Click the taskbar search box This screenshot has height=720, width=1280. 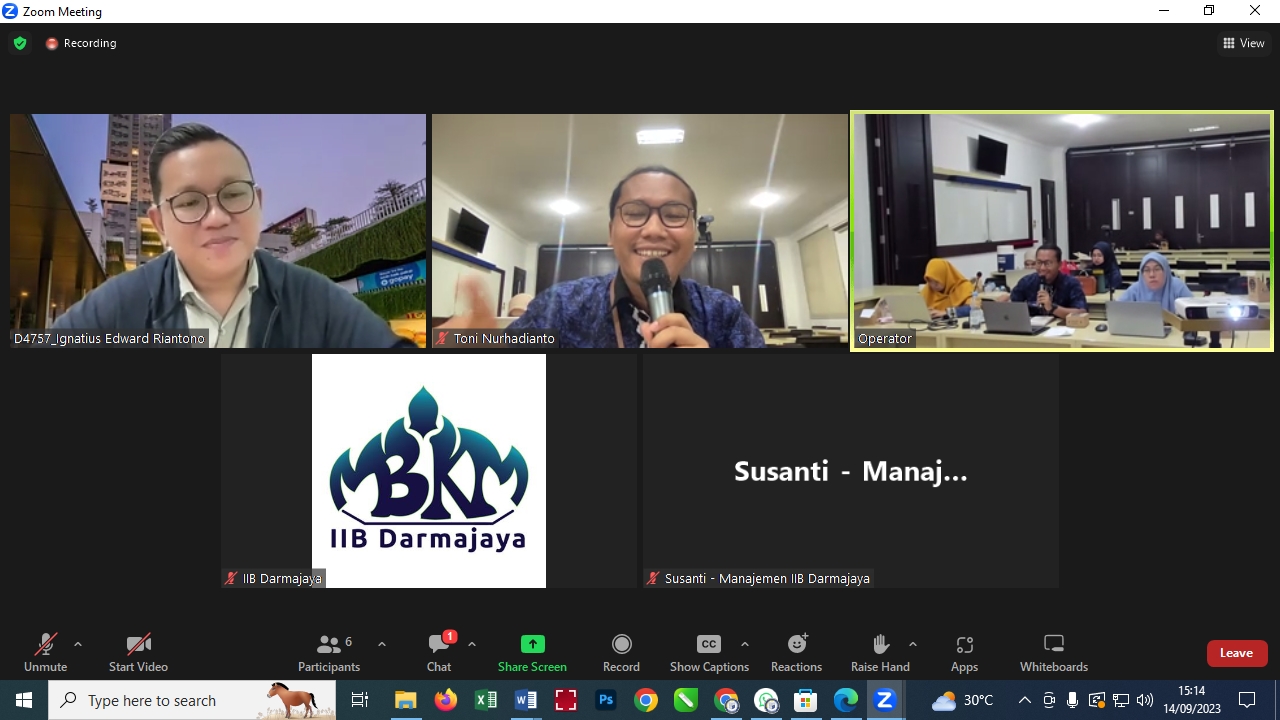192,700
